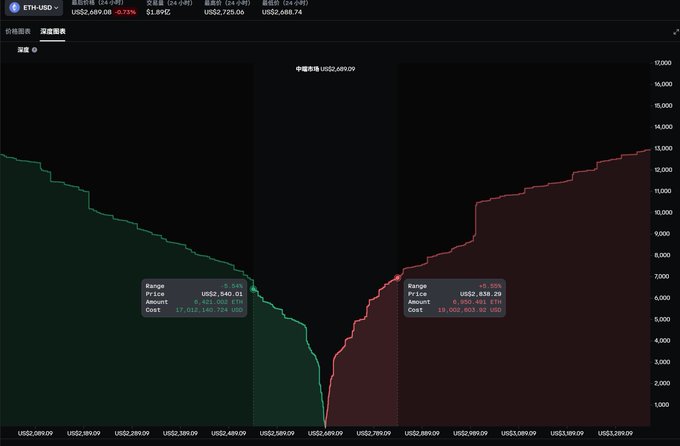Click the US$2,589.09 price axis label
This screenshot has height=446, width=680.
coord(277,433)
